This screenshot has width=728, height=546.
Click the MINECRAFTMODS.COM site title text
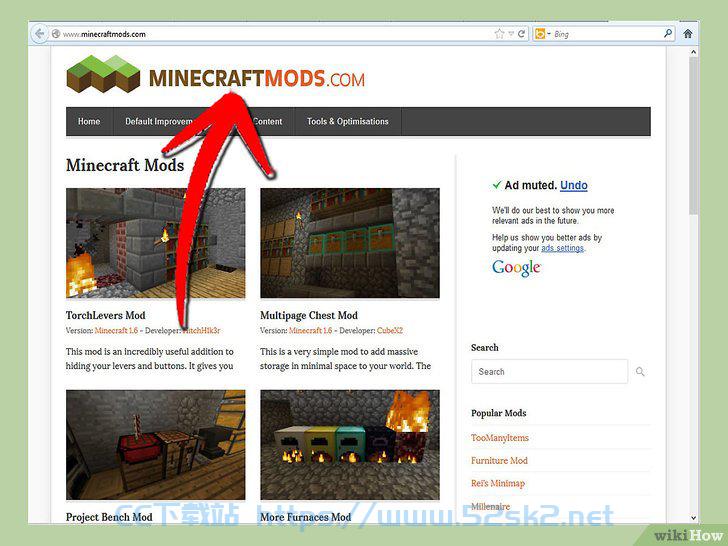[x=257, y=78]
